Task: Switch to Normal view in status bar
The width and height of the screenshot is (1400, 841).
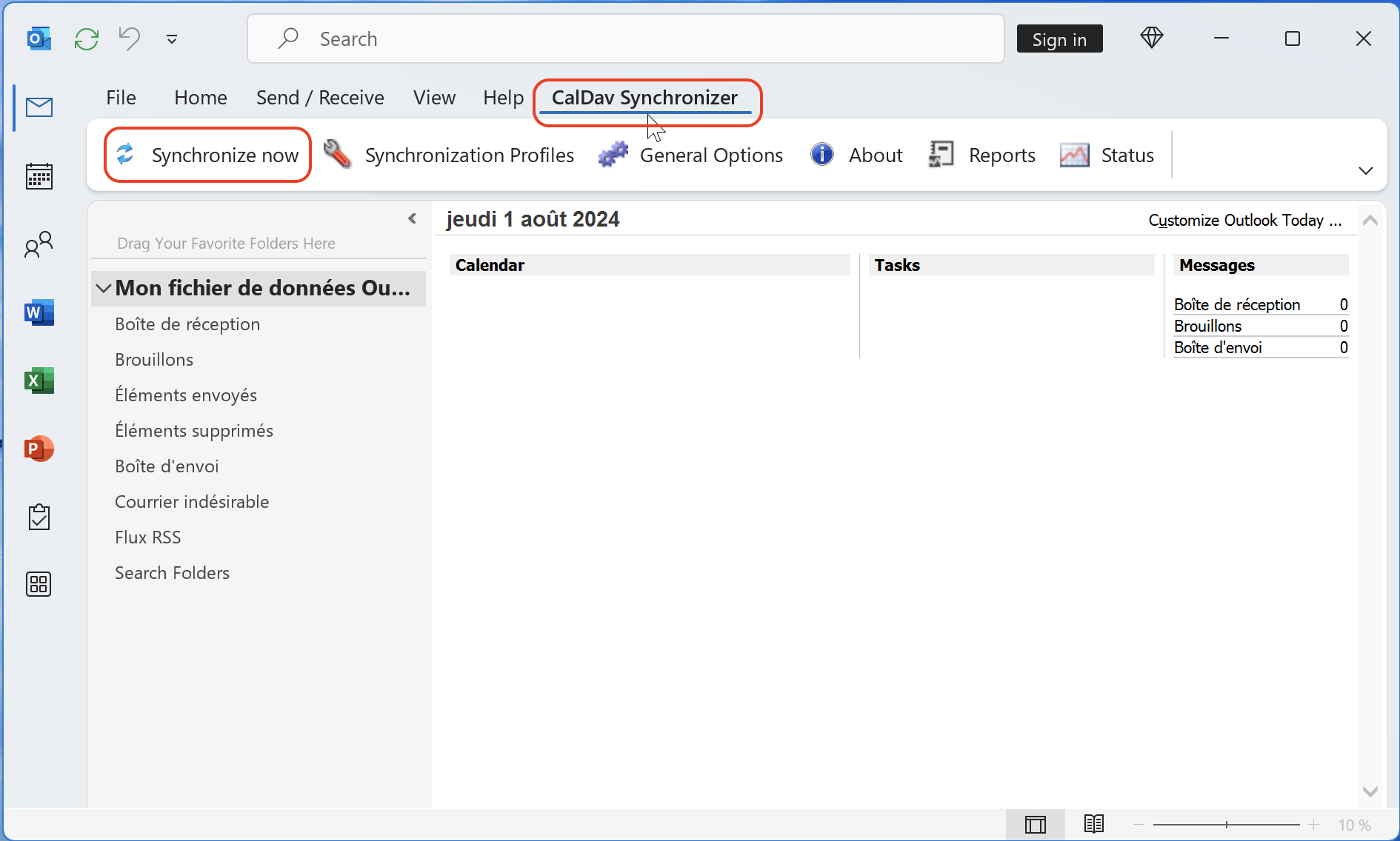Action: click(1036, 824)
